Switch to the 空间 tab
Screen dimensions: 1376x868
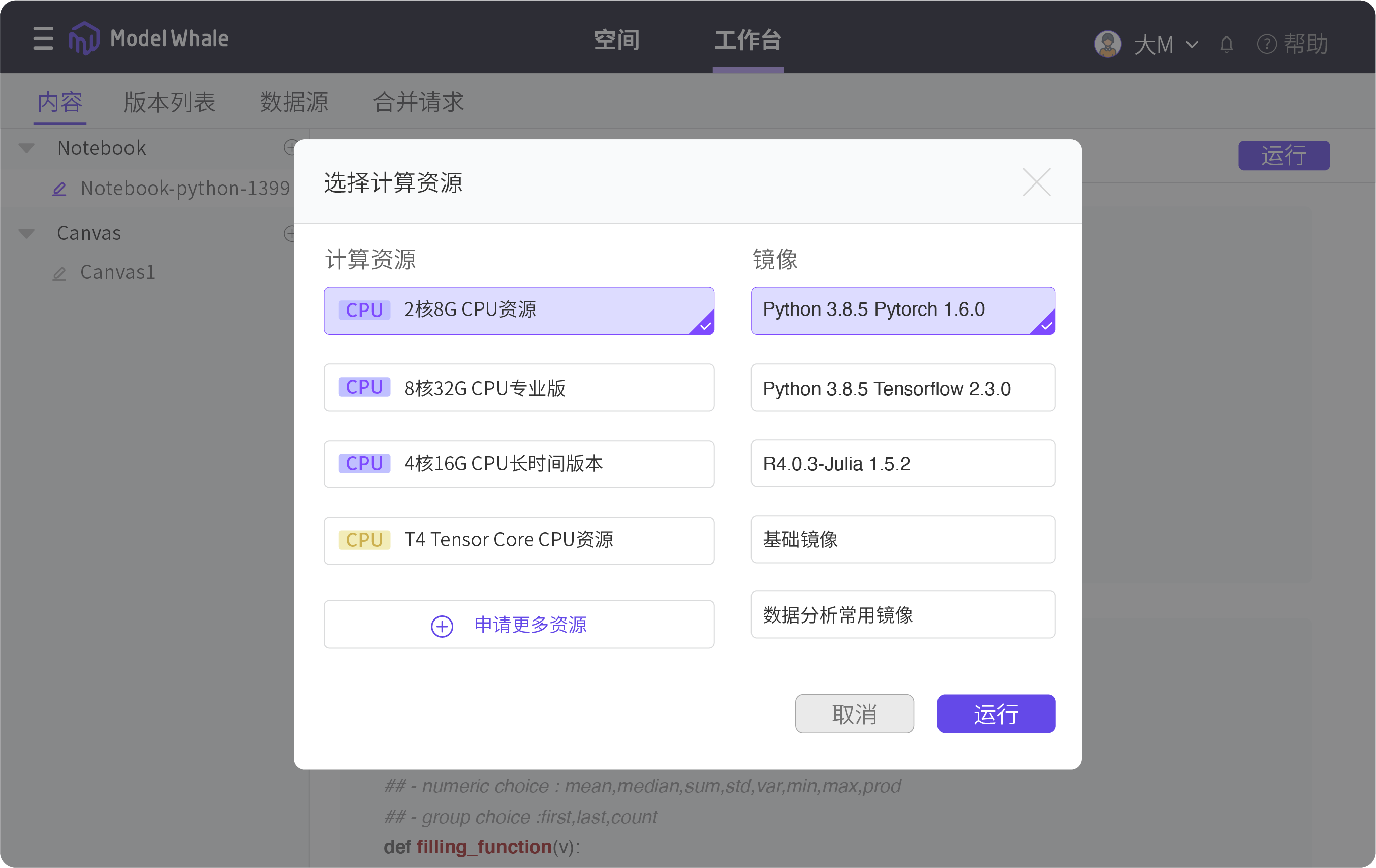point(616,39)
